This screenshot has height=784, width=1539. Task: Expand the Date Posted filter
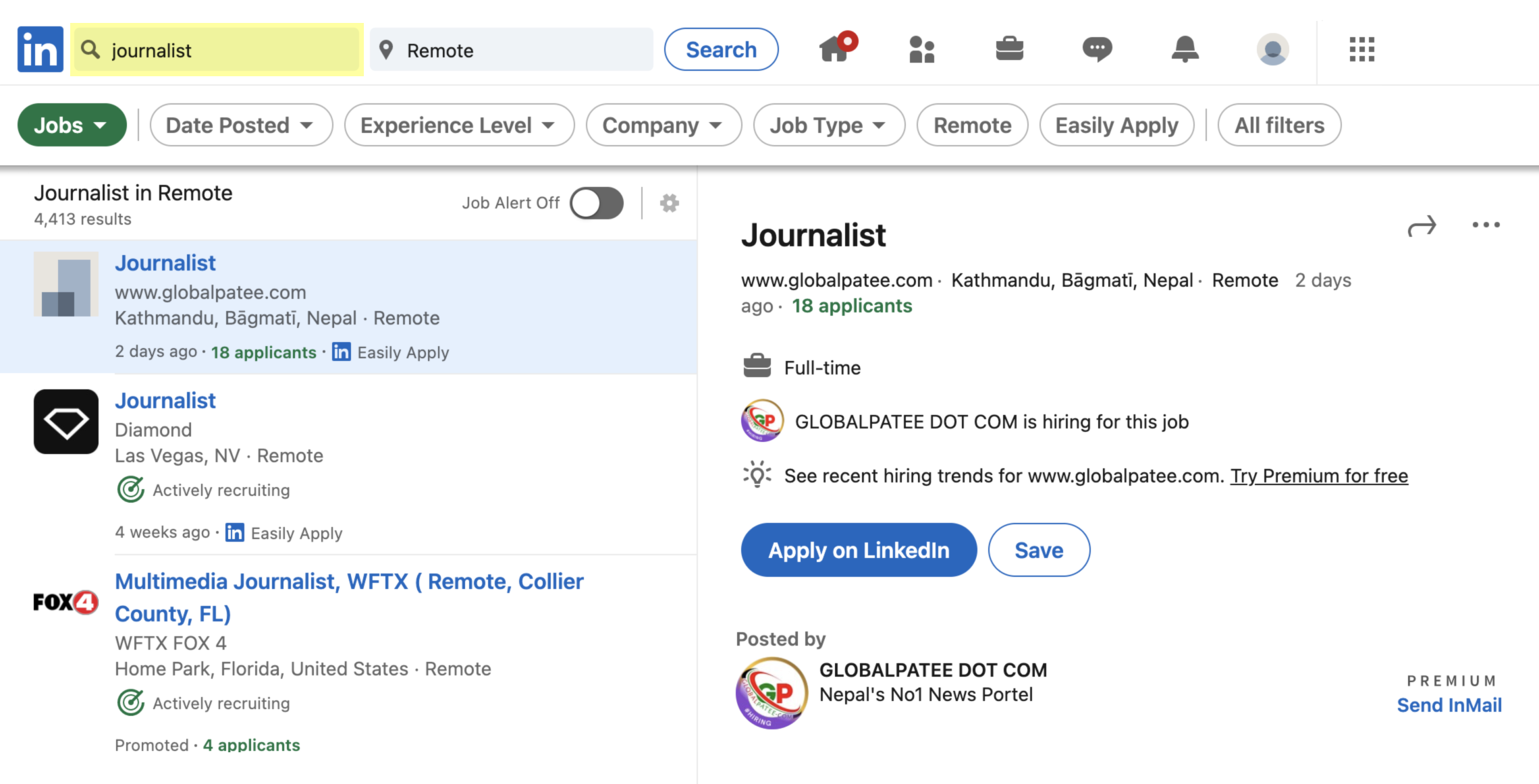(x=241, y=125)
